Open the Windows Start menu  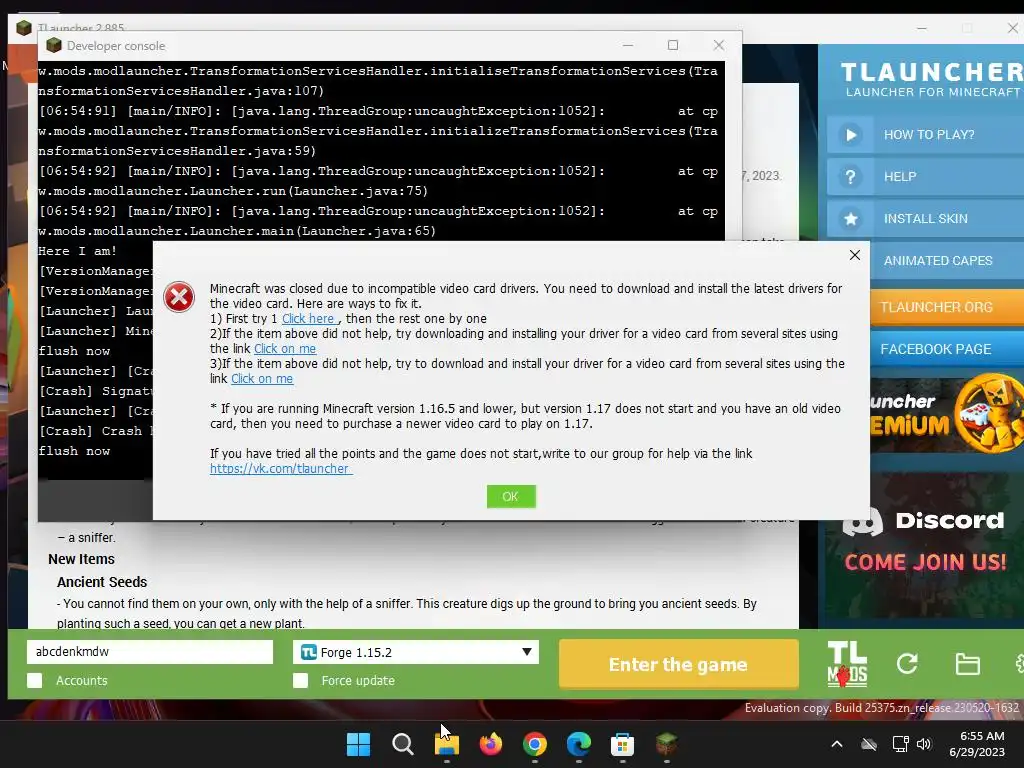358,744
